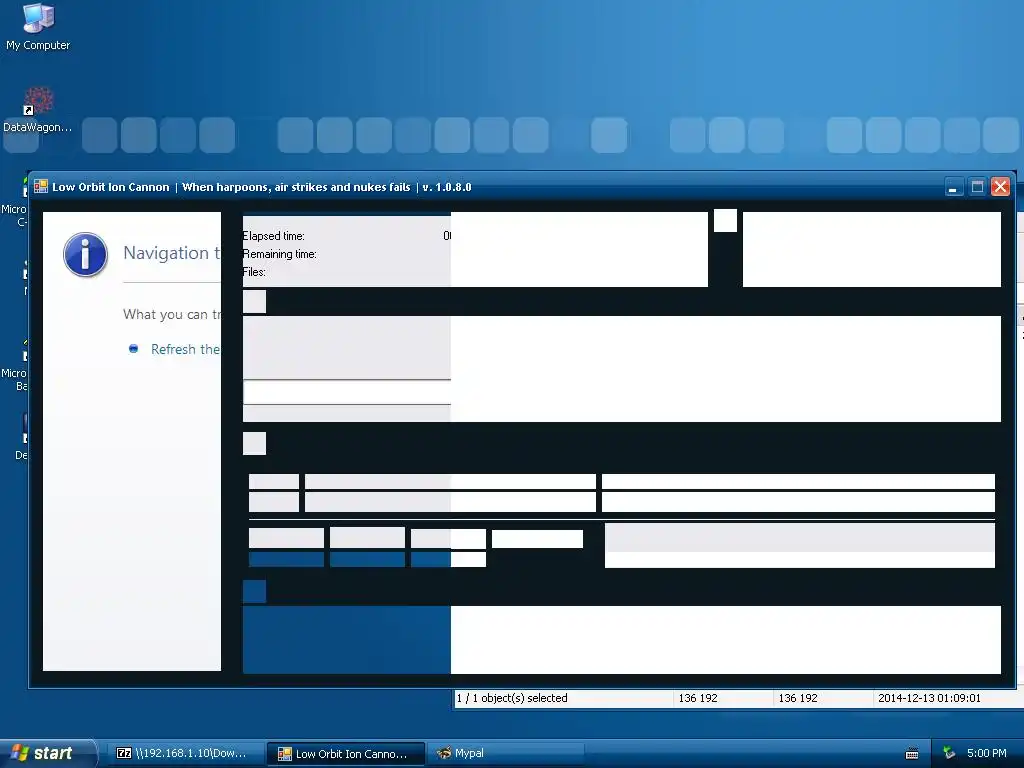Viewport: 1024px width, 768px height.
Task: Follow the 'Refresh the' link
Action: [185, 349]
